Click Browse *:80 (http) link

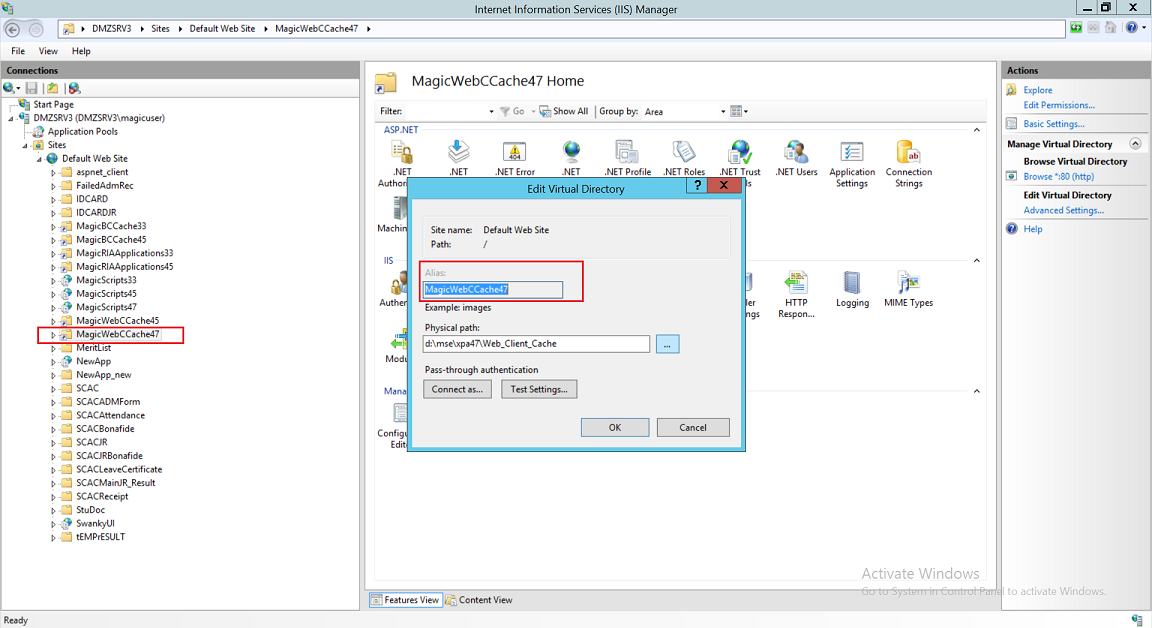1059,177
